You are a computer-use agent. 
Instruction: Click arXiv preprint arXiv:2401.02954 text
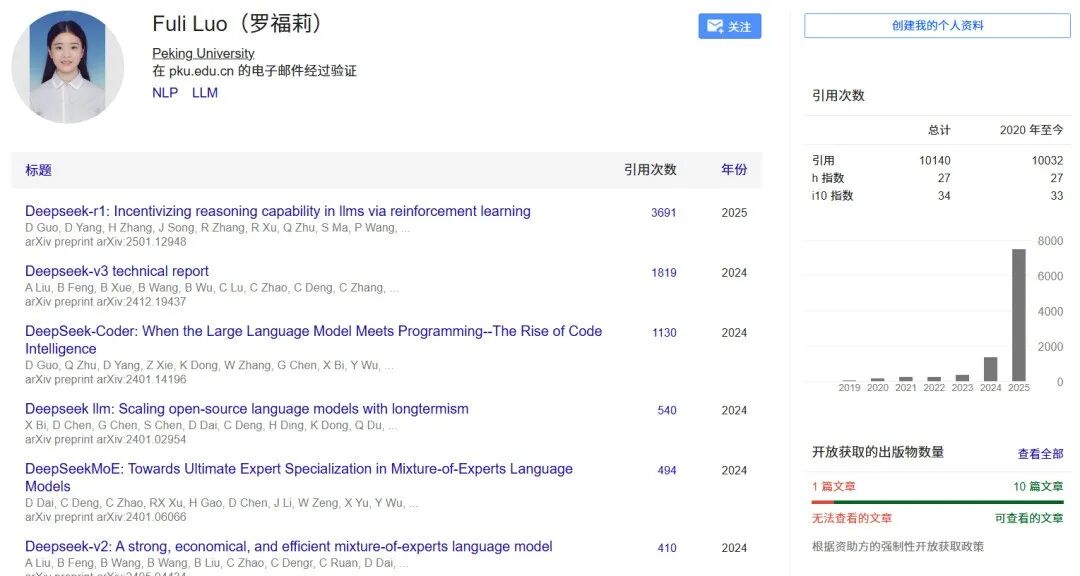pos(105,440)
